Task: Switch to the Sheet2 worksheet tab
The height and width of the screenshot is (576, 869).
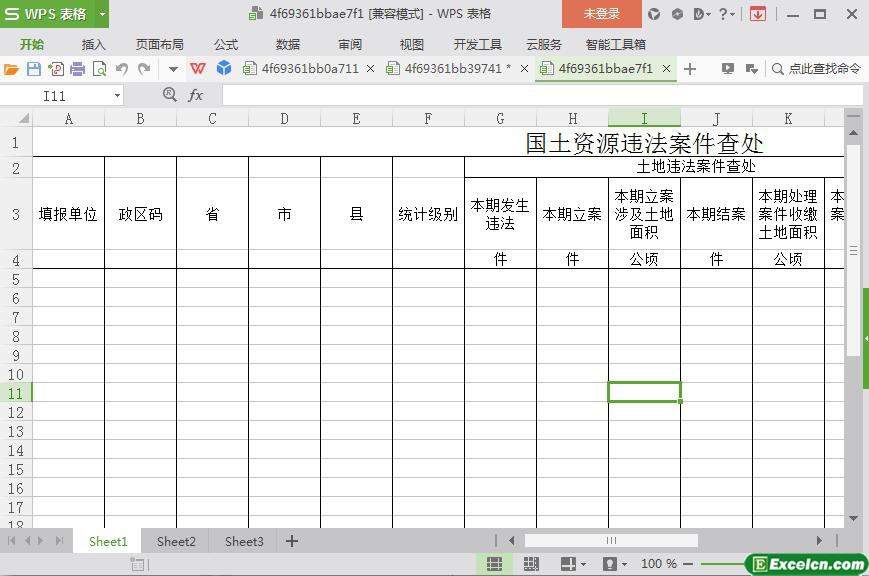Action: click(x=176, y=541)
